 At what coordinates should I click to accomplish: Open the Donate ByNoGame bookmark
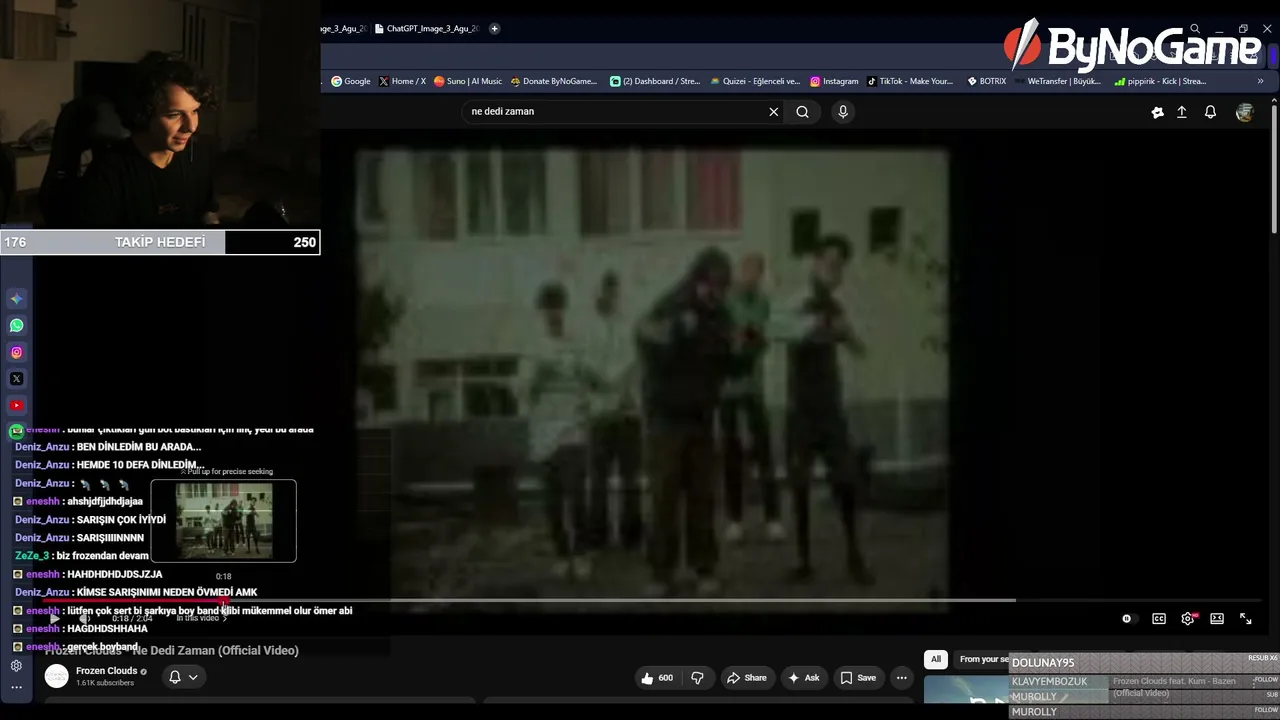(x=553, y=82)
